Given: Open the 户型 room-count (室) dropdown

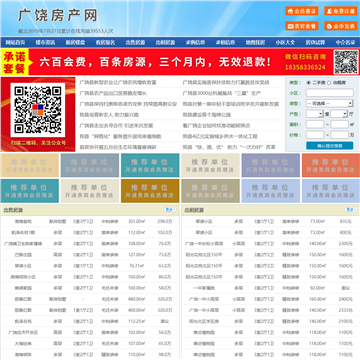Looking at the screenshot, I should [x=315, y=114].
